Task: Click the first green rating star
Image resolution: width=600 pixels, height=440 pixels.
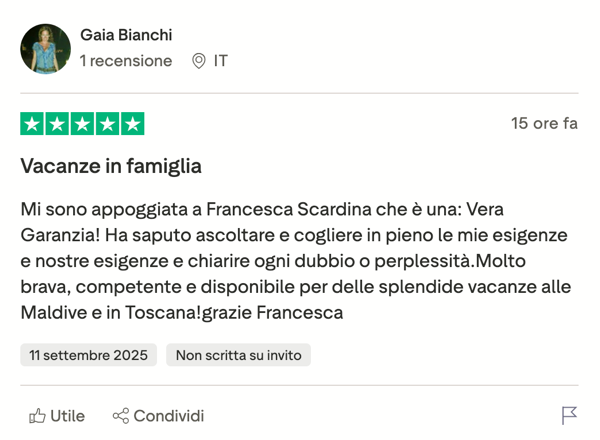Action: 32,124
